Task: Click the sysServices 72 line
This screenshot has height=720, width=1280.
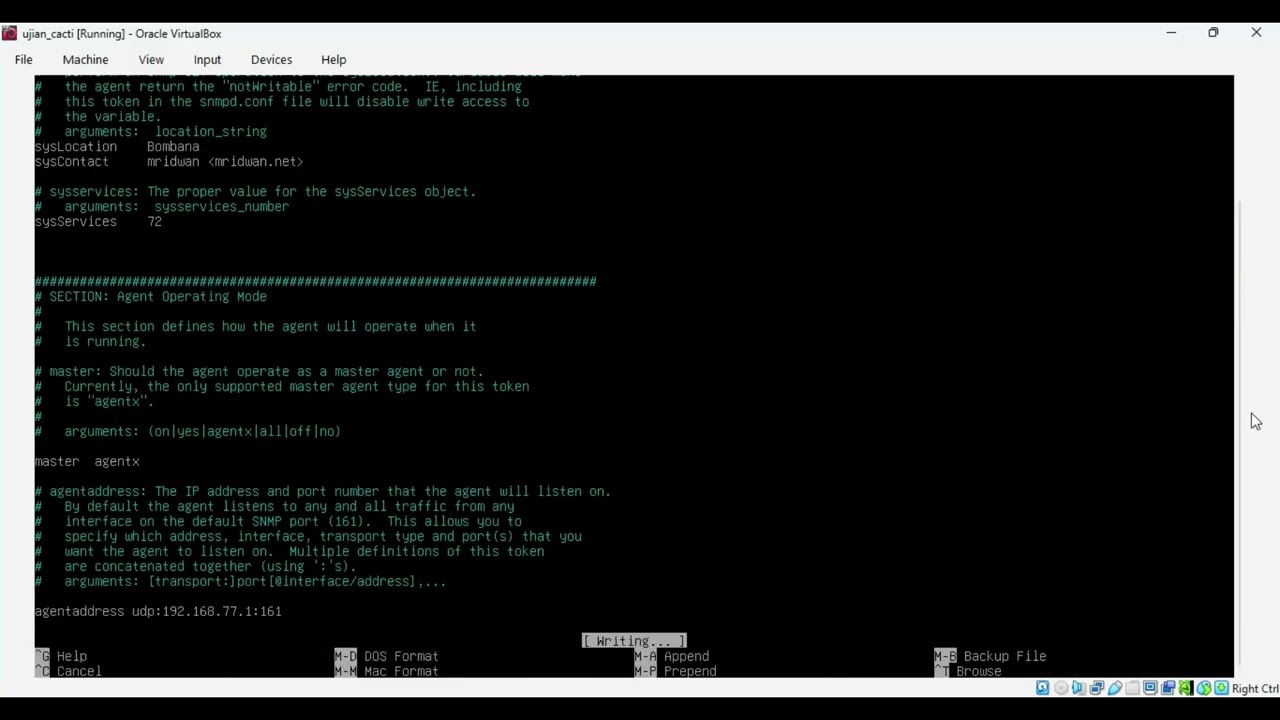Action: tap(98, 221)
